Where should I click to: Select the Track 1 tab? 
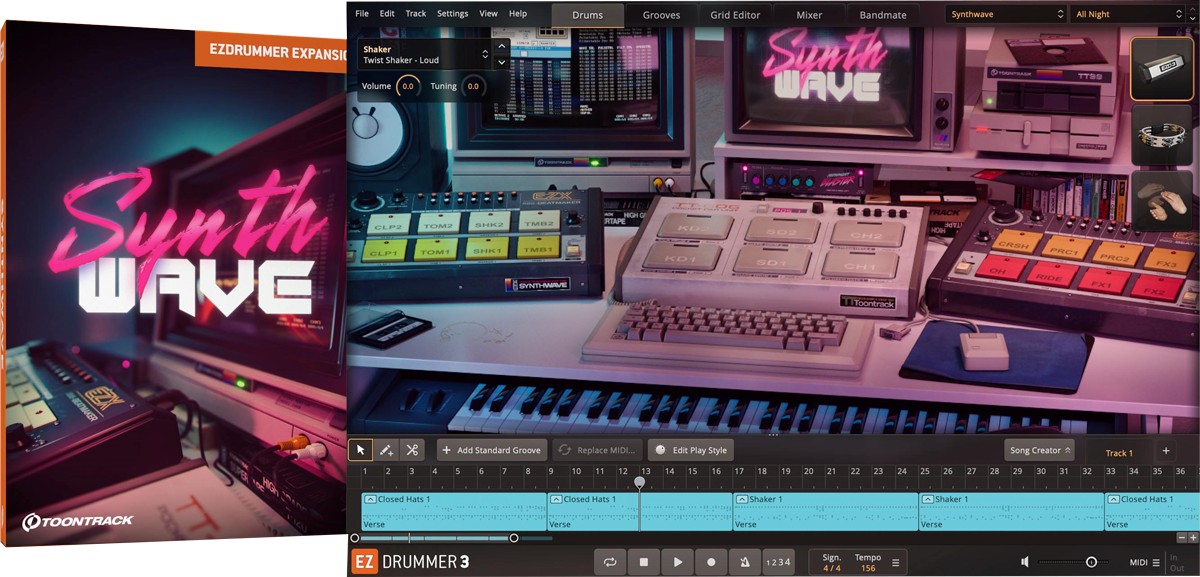pos(1119,452)
